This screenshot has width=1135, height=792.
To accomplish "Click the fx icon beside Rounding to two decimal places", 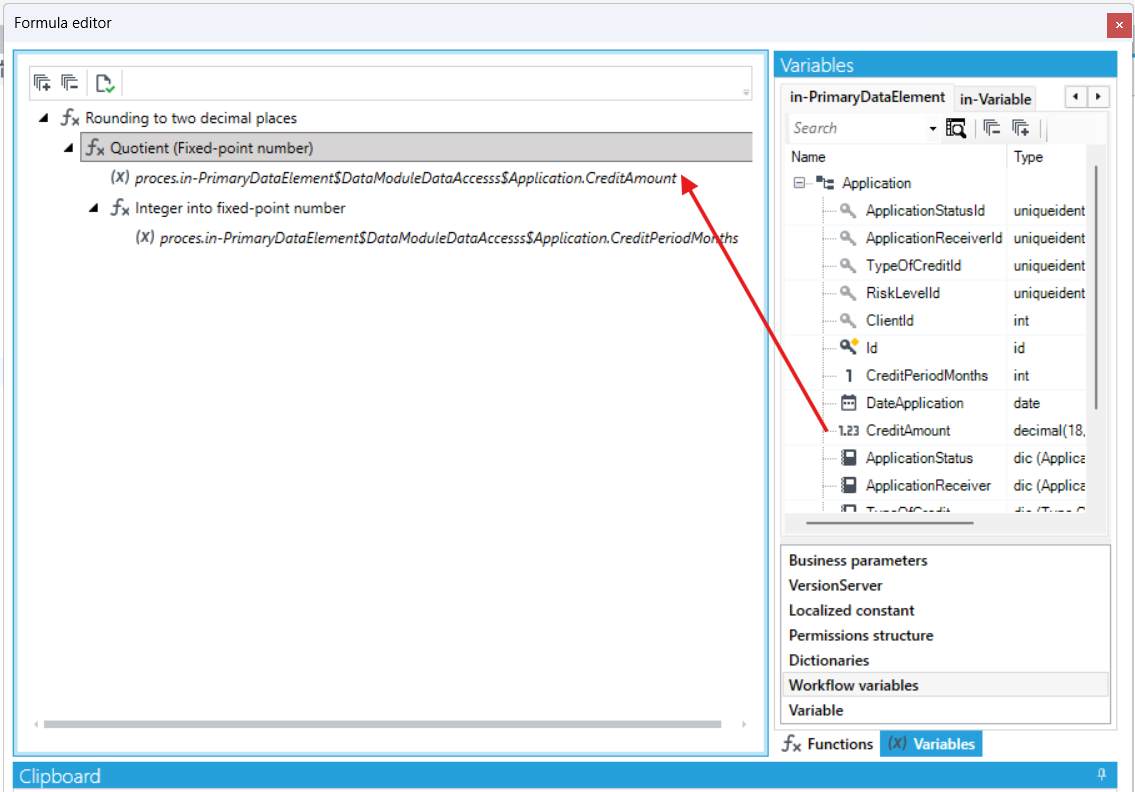I will pyautogui.click(x=69, y=117).
